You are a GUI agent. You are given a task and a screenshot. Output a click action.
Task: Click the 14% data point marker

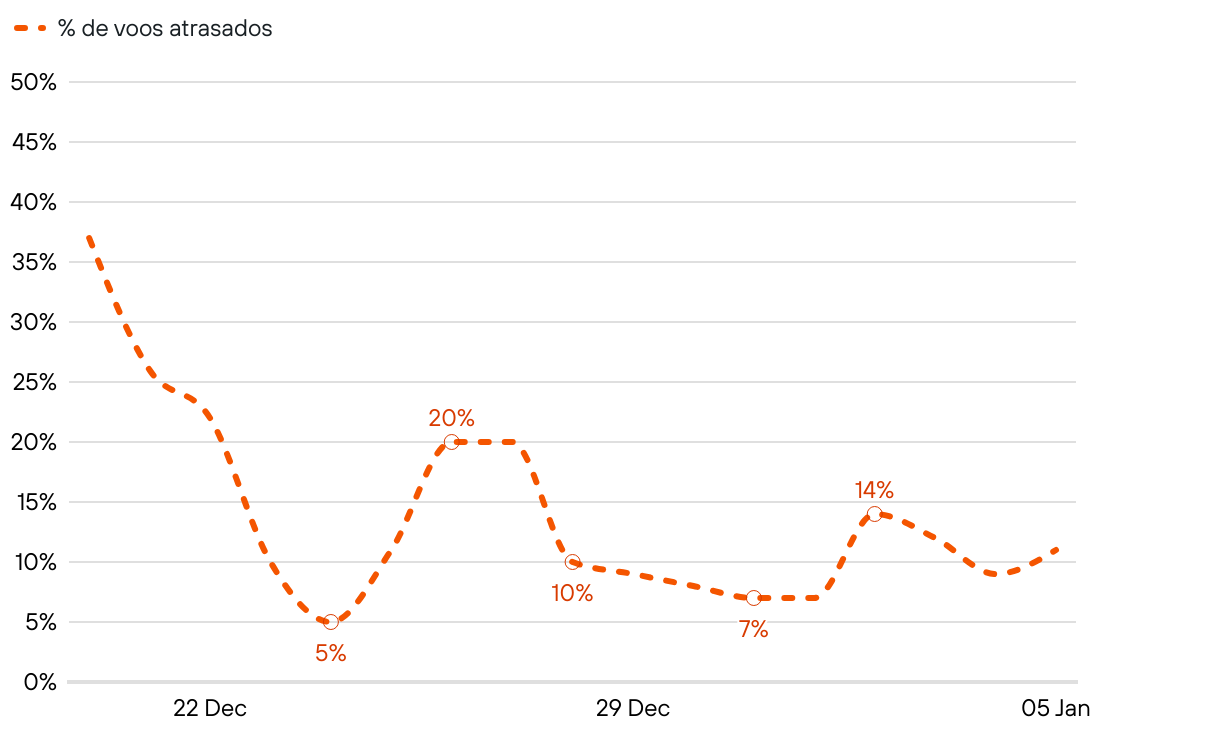point(874,514)
